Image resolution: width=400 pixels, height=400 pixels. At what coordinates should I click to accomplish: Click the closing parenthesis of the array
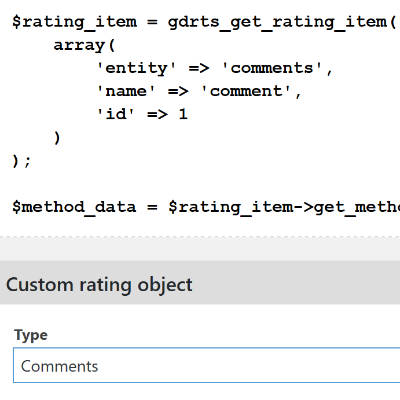(57, 138)
